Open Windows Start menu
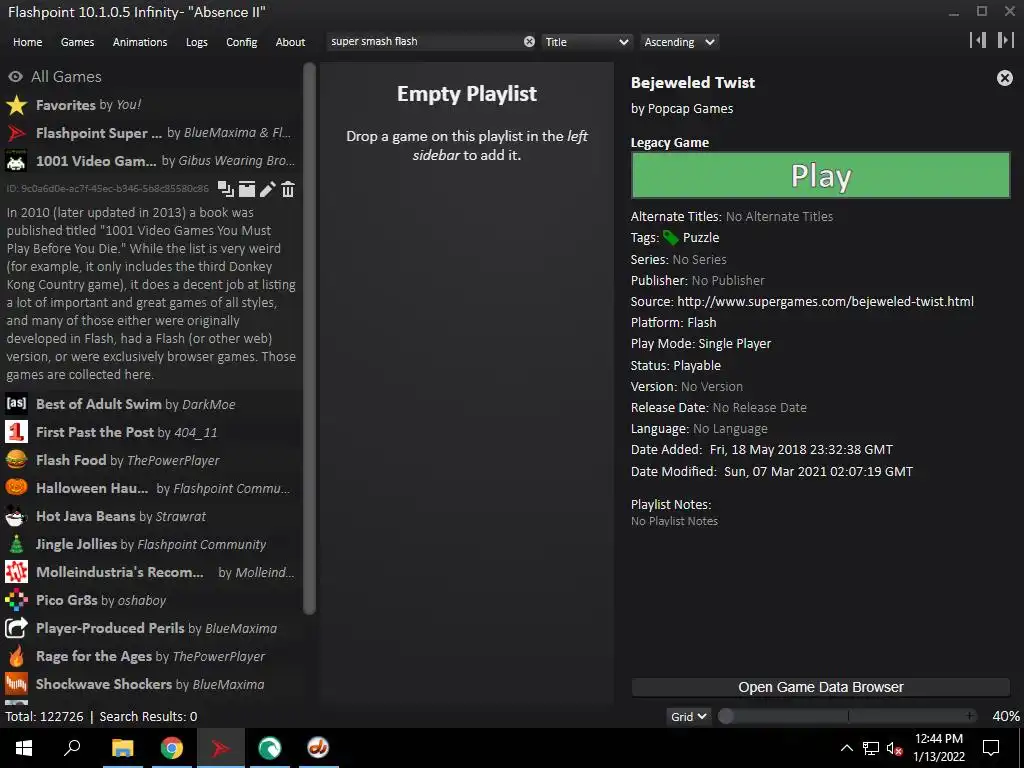Image resolution: width=1024 pixels, height=768 pixels. 24,748
